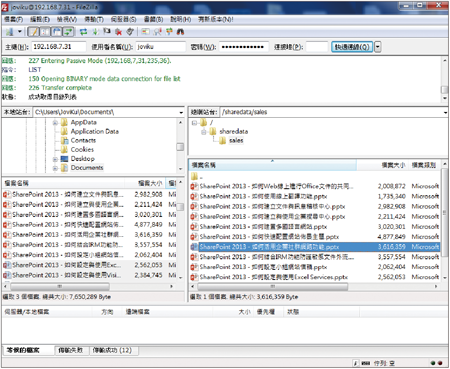The image size is (450, 369).
Task: Select the remote sharedata folder
Action: (x=234, y=131)
